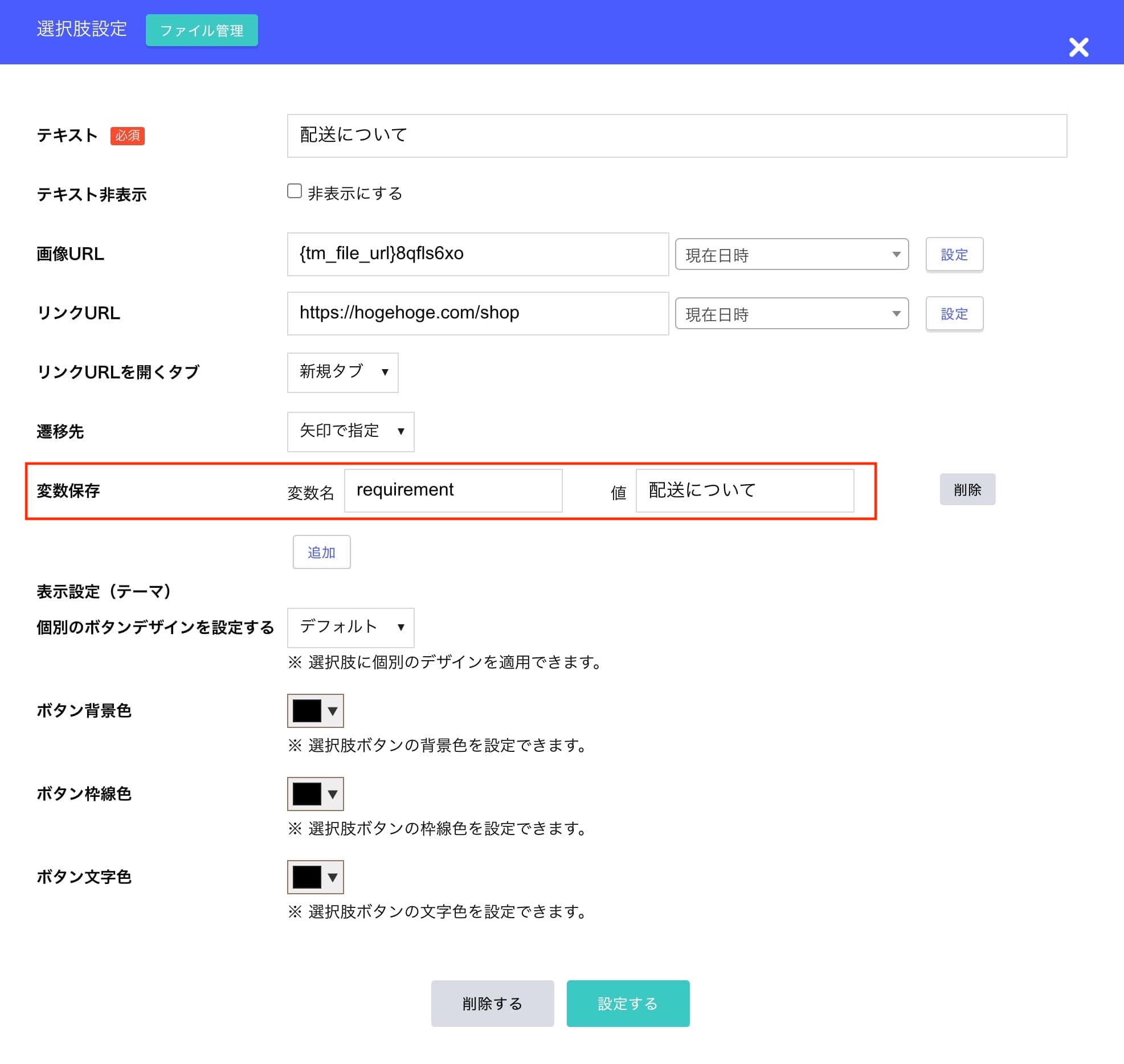Click 設定する to save settings

pyautogui.click(x=628, y=1004)
